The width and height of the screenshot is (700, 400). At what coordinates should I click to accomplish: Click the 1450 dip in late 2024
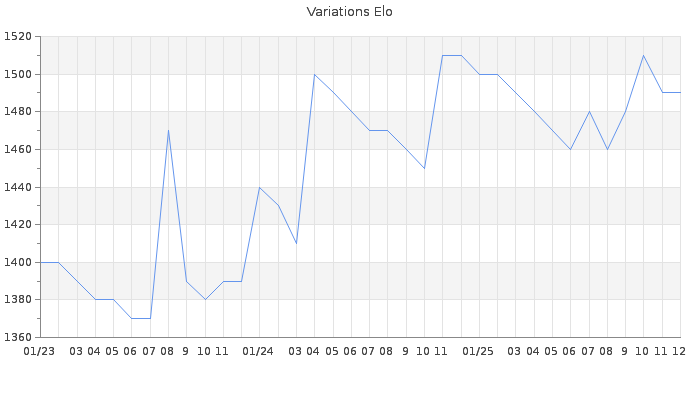tap(424, 168)
